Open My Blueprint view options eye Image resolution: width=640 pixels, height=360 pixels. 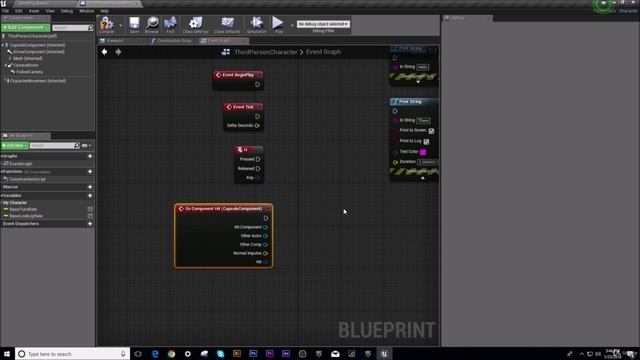click(85, 146)
